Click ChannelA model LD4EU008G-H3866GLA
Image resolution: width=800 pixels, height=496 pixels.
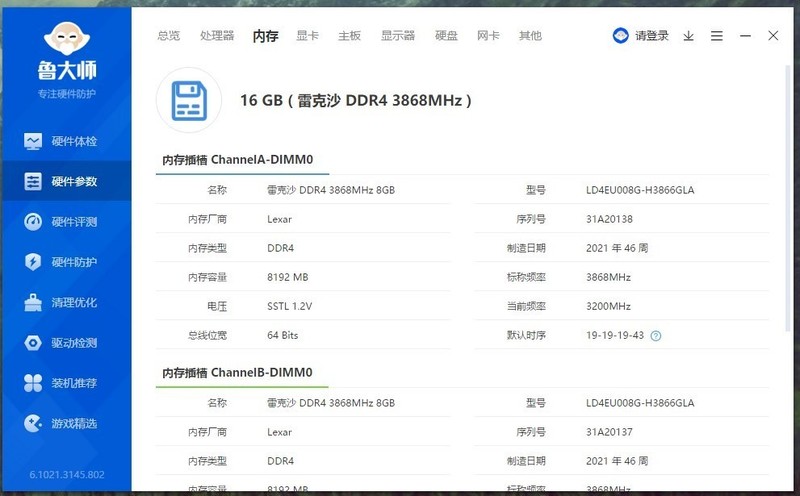[x=640, y=190]
